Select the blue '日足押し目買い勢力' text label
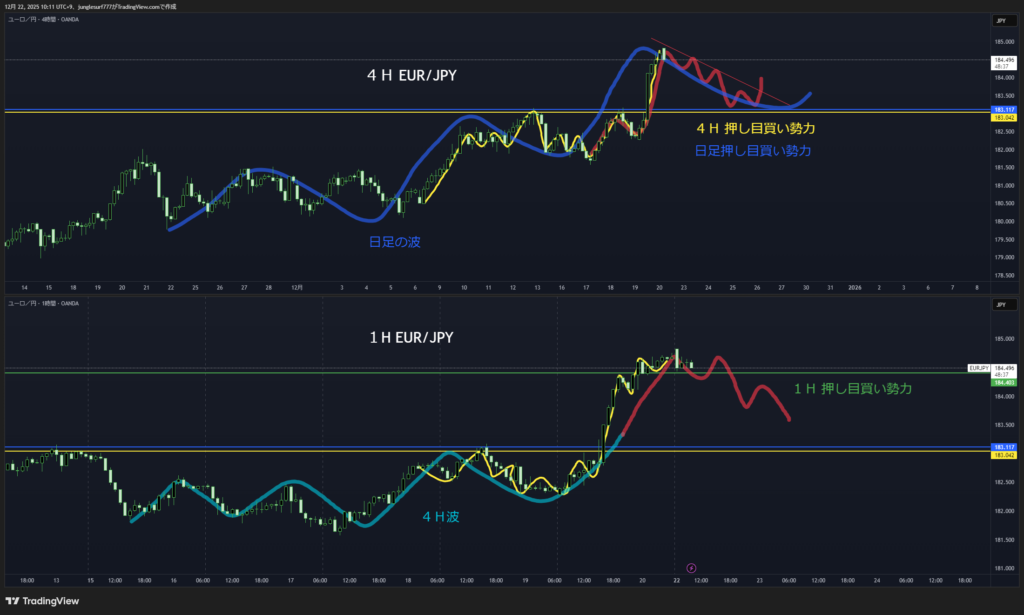 (x=752, y=151)
